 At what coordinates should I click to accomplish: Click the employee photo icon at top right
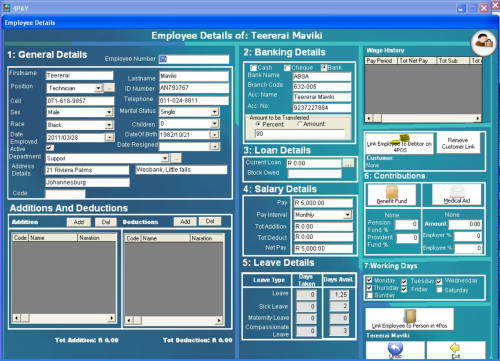[484, 43]
